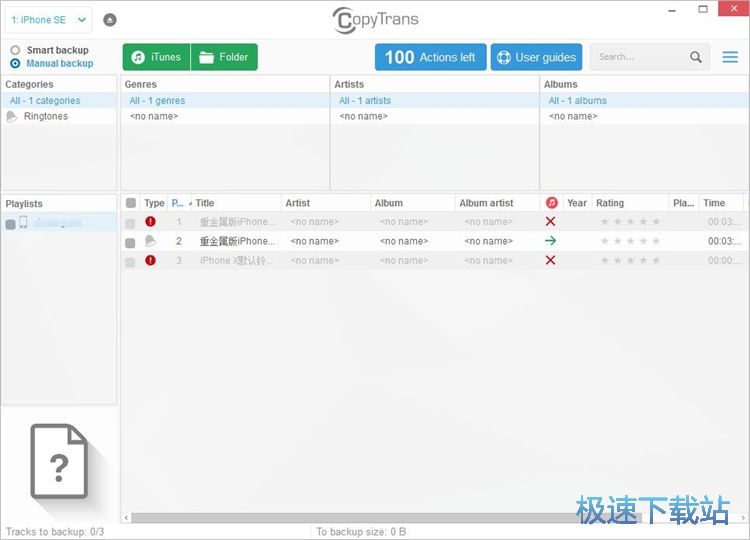Sort by Pla... column header
The width and height of the screenshot is (750, 540).
(x=684, y=203)
